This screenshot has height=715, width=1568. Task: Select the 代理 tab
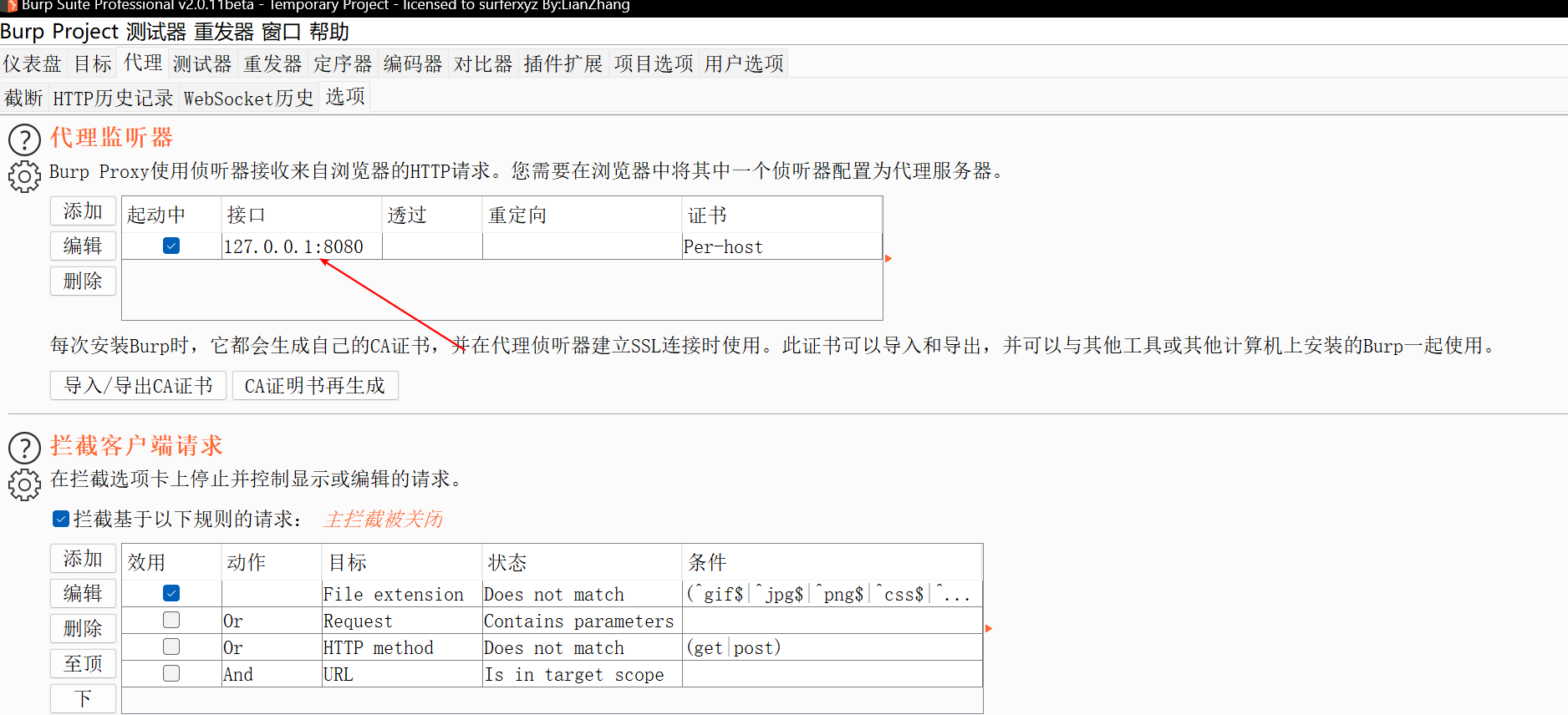pyautogui.click(x=143, y=63)
